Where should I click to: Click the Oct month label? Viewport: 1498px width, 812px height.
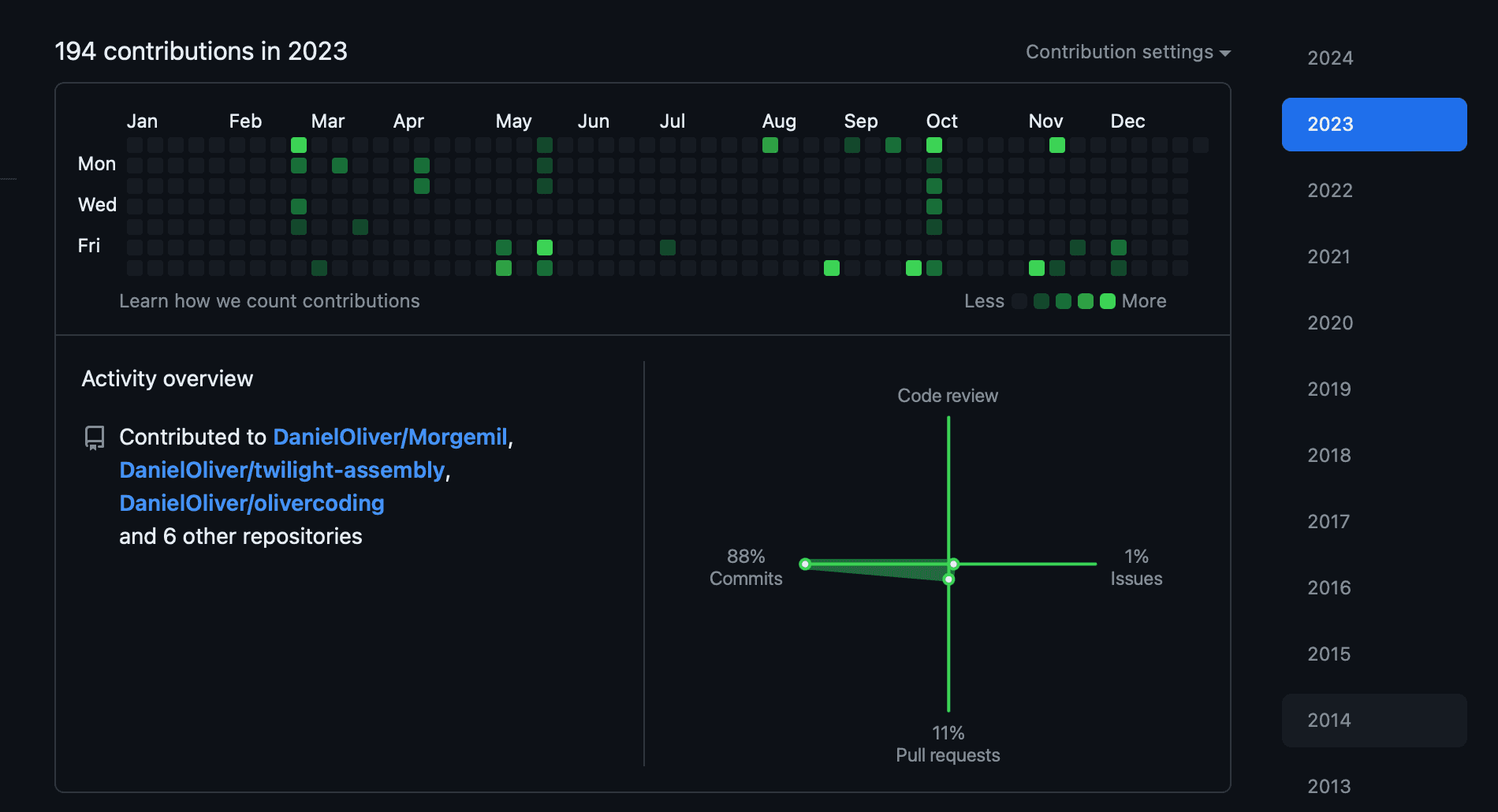coord(941,121)
